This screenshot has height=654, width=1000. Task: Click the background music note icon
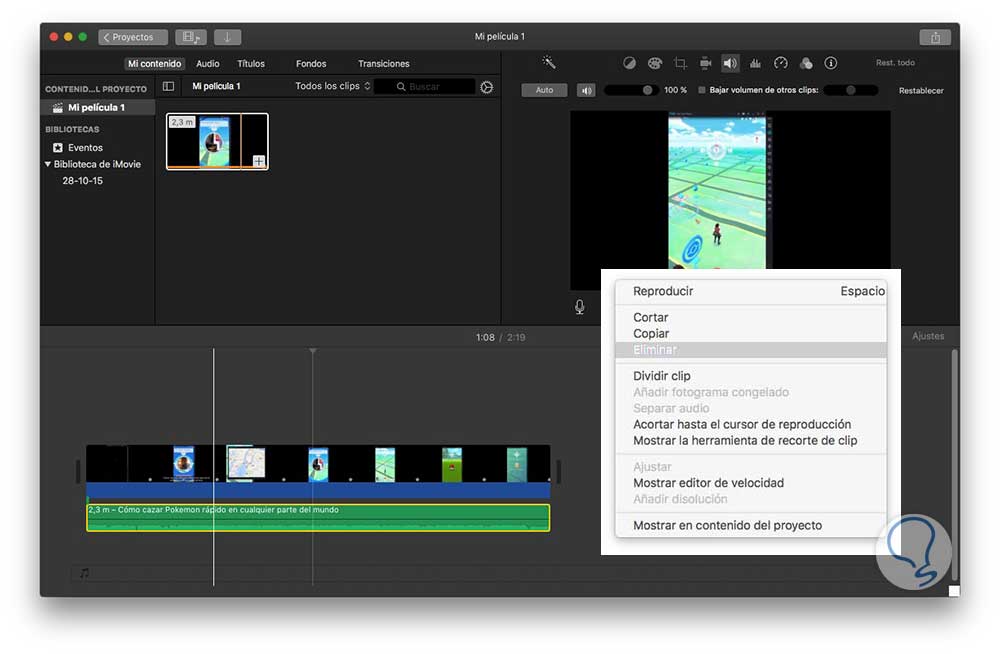(x=84, y=573)
